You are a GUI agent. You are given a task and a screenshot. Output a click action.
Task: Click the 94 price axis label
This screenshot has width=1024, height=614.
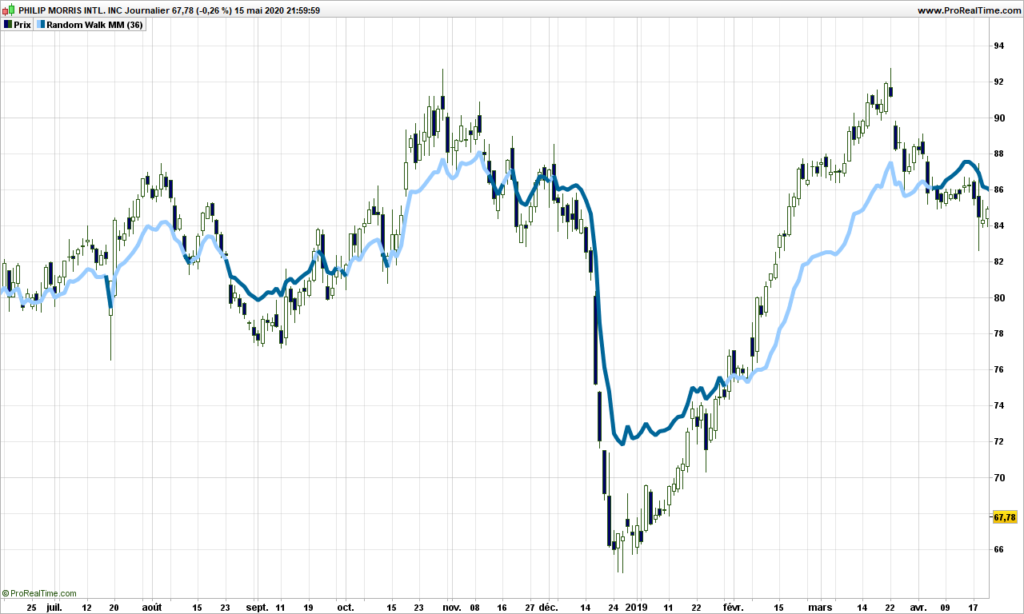[999, 46]
